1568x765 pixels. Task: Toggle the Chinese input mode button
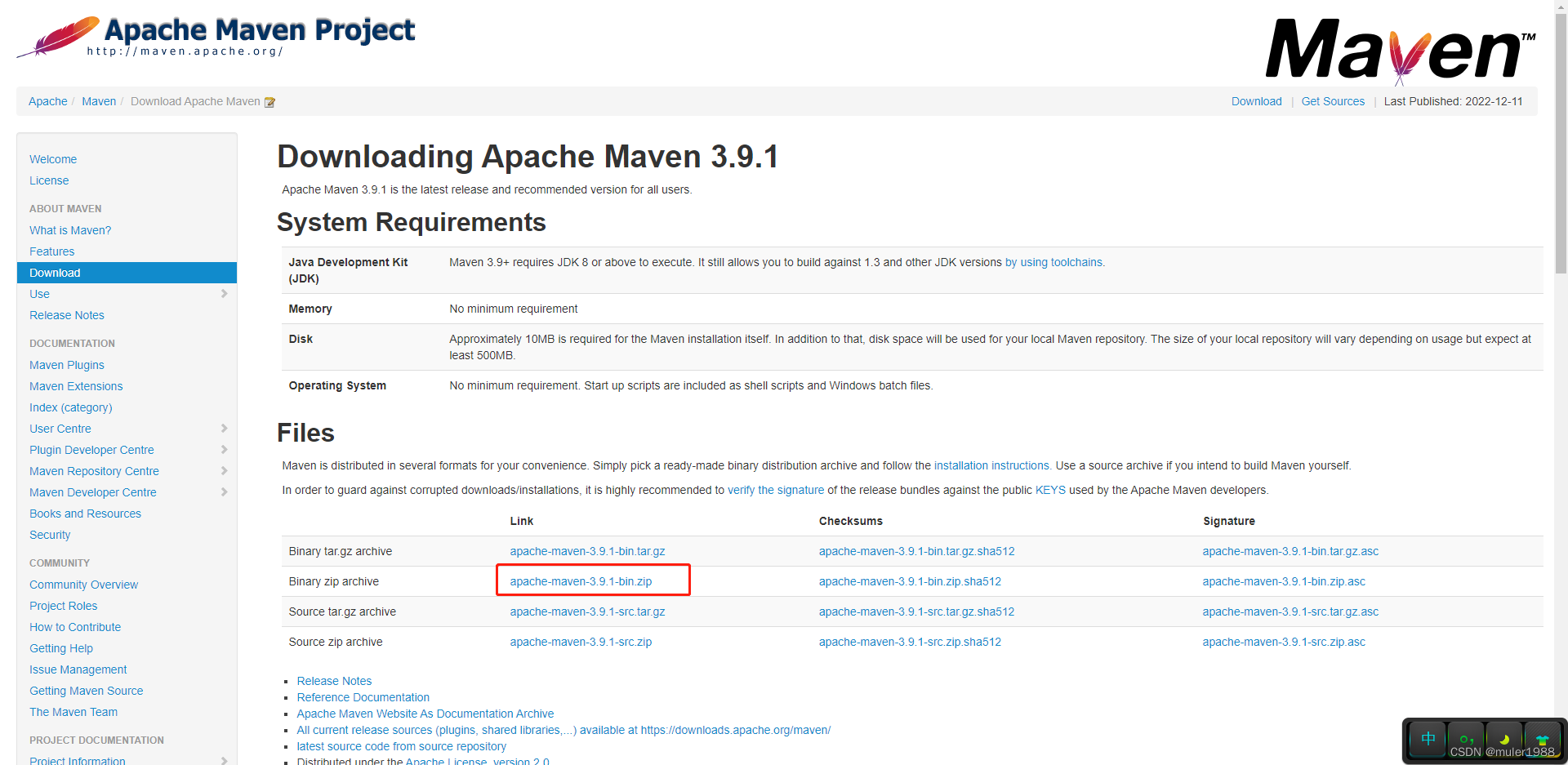click(x=1428, y=739)
